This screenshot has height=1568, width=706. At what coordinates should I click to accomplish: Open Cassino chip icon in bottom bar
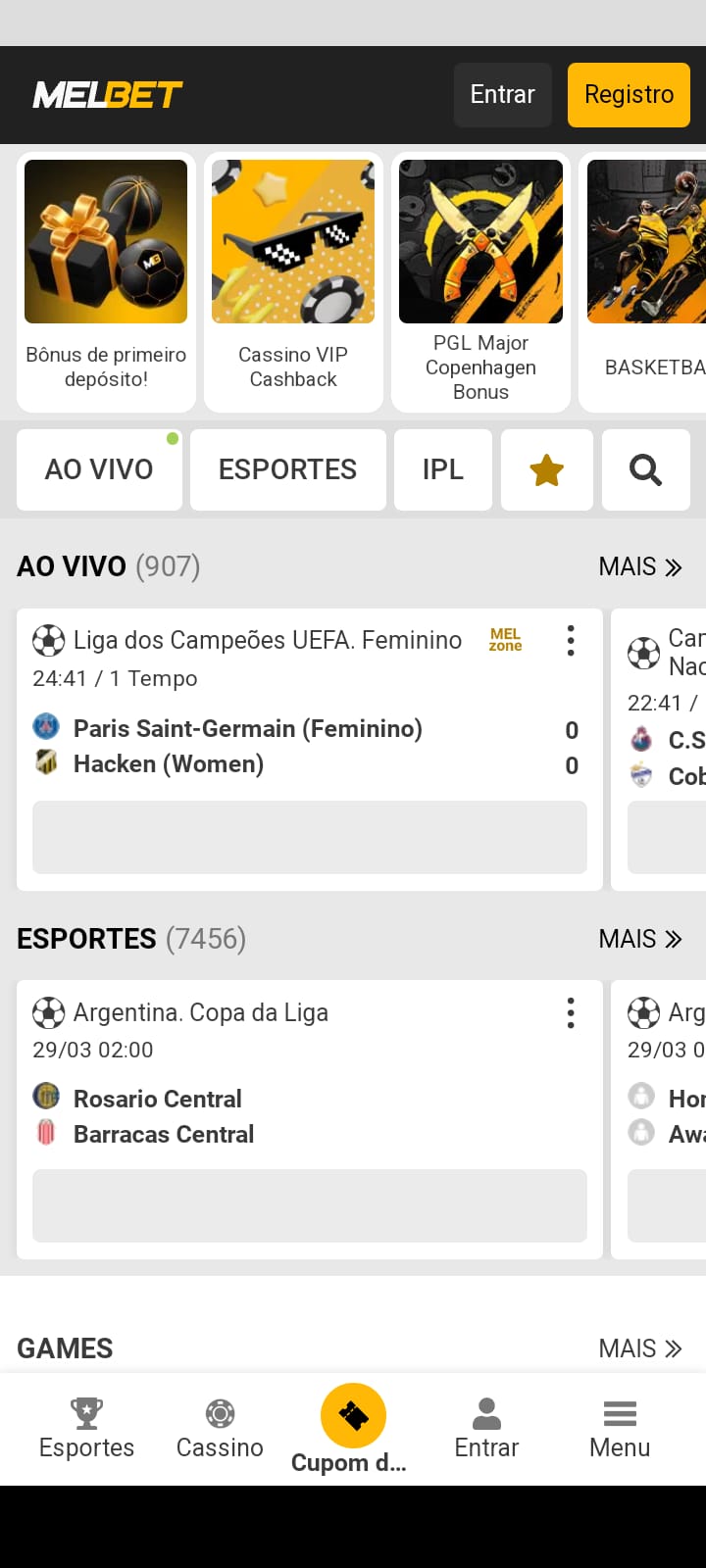click(220, 1413)
